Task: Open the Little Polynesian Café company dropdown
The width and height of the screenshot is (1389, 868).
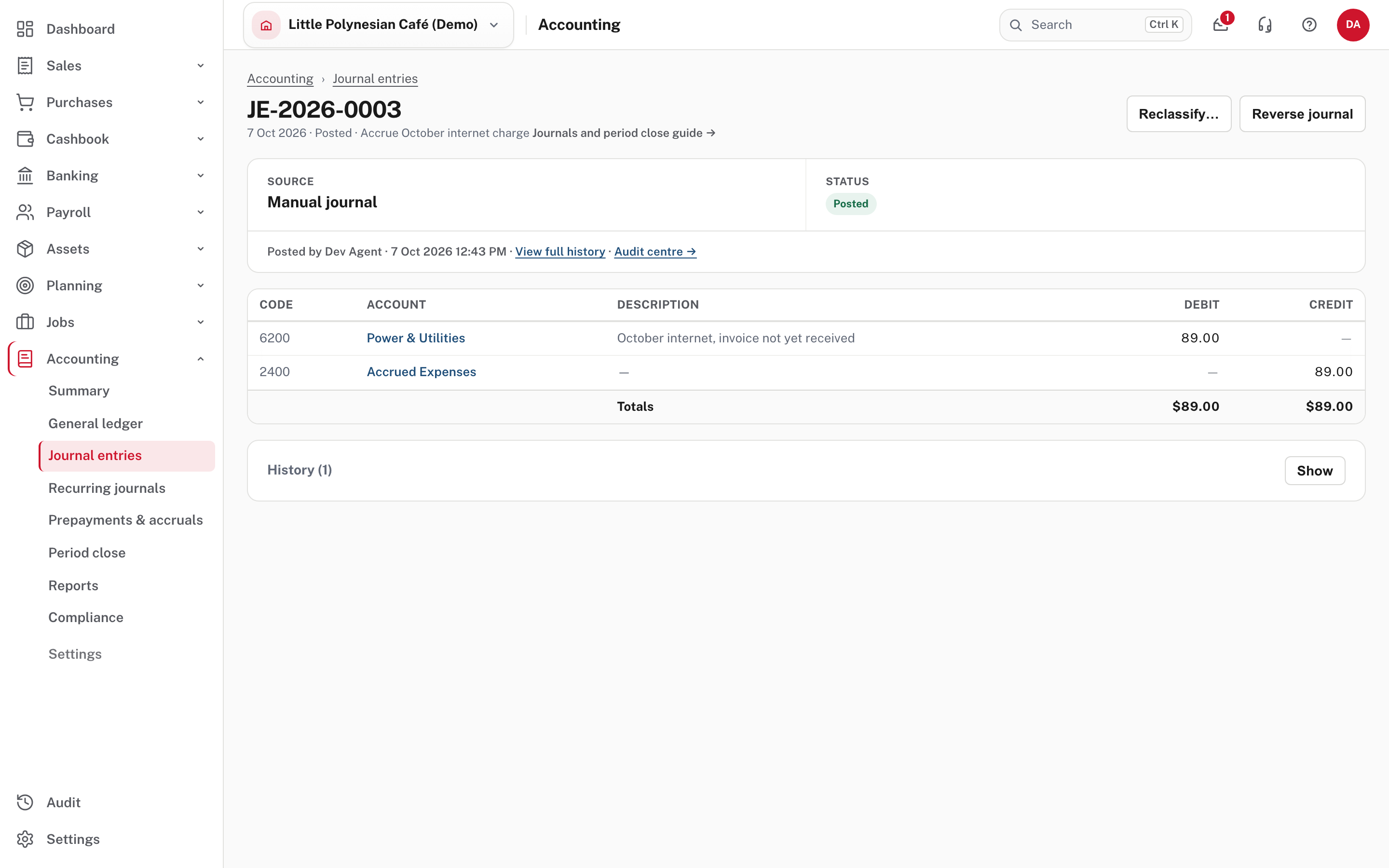Action: 378,25
